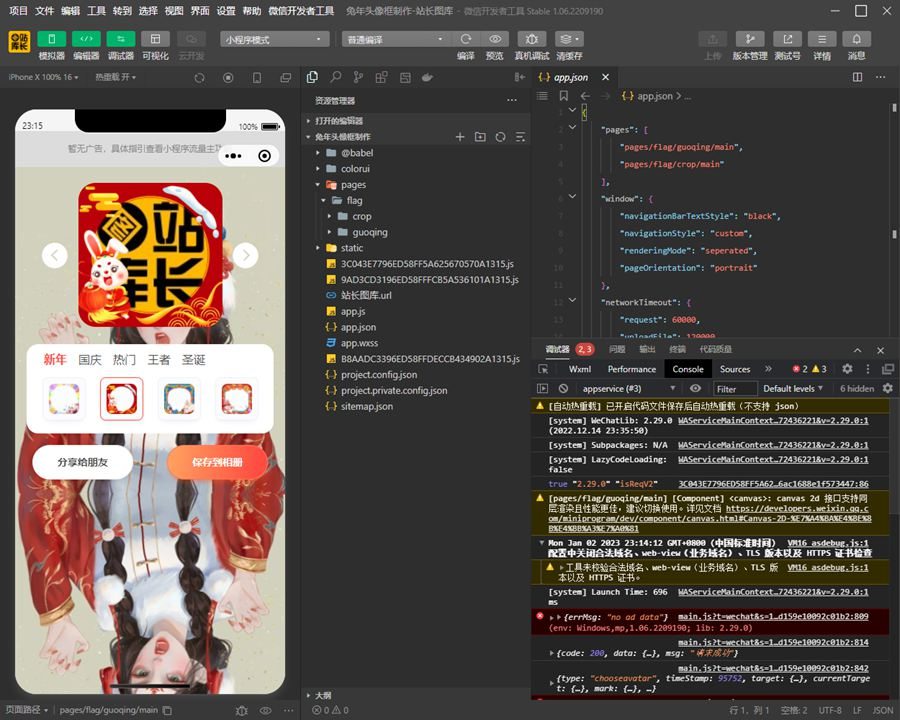Image resolution: width=900 pixels, height=720 pixels.
Task: Switch to the Sources tab in debugger
Action: point(735,368)
